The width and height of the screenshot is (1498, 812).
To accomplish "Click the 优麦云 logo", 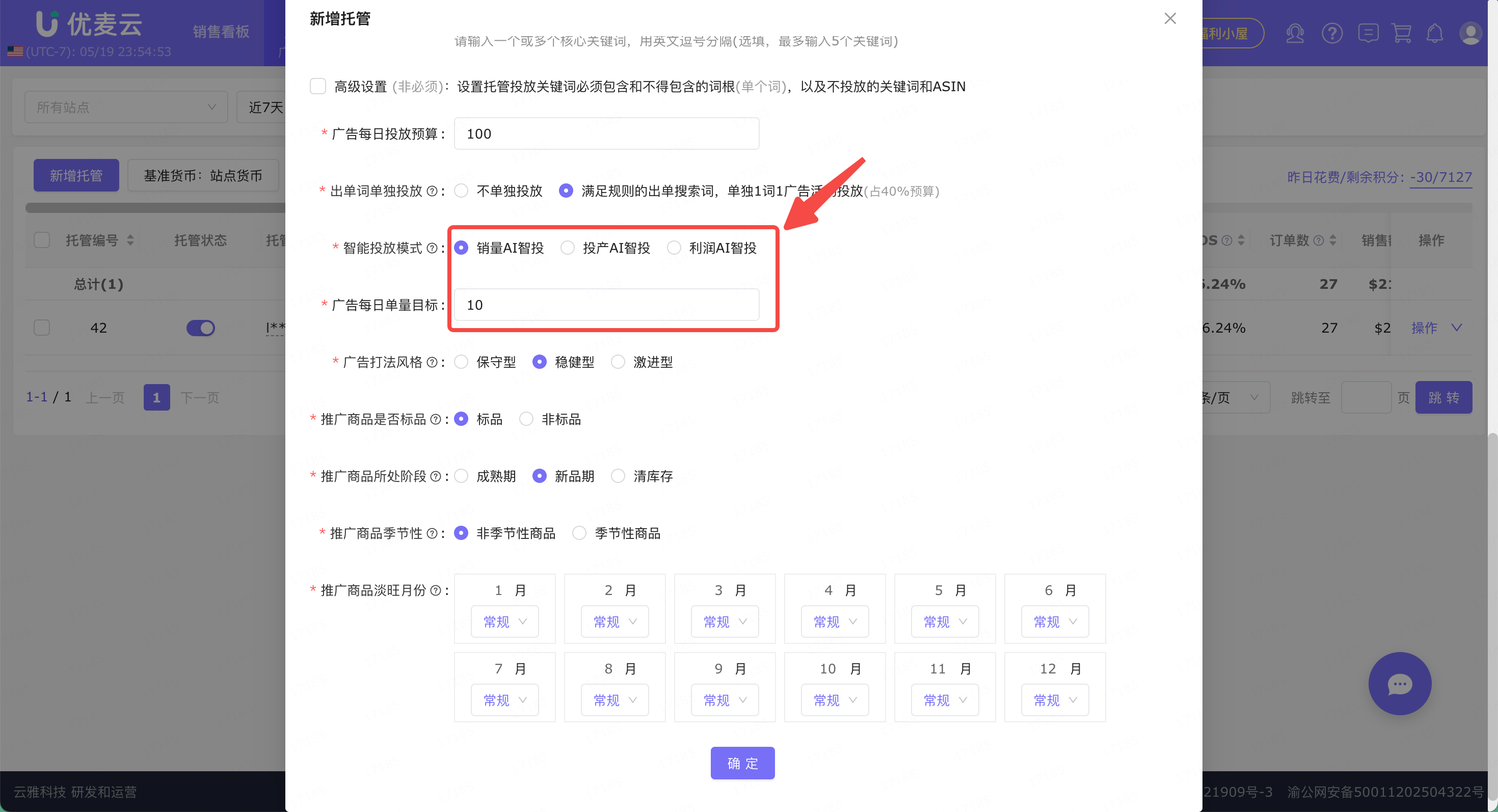I will (x=88, y=24).
